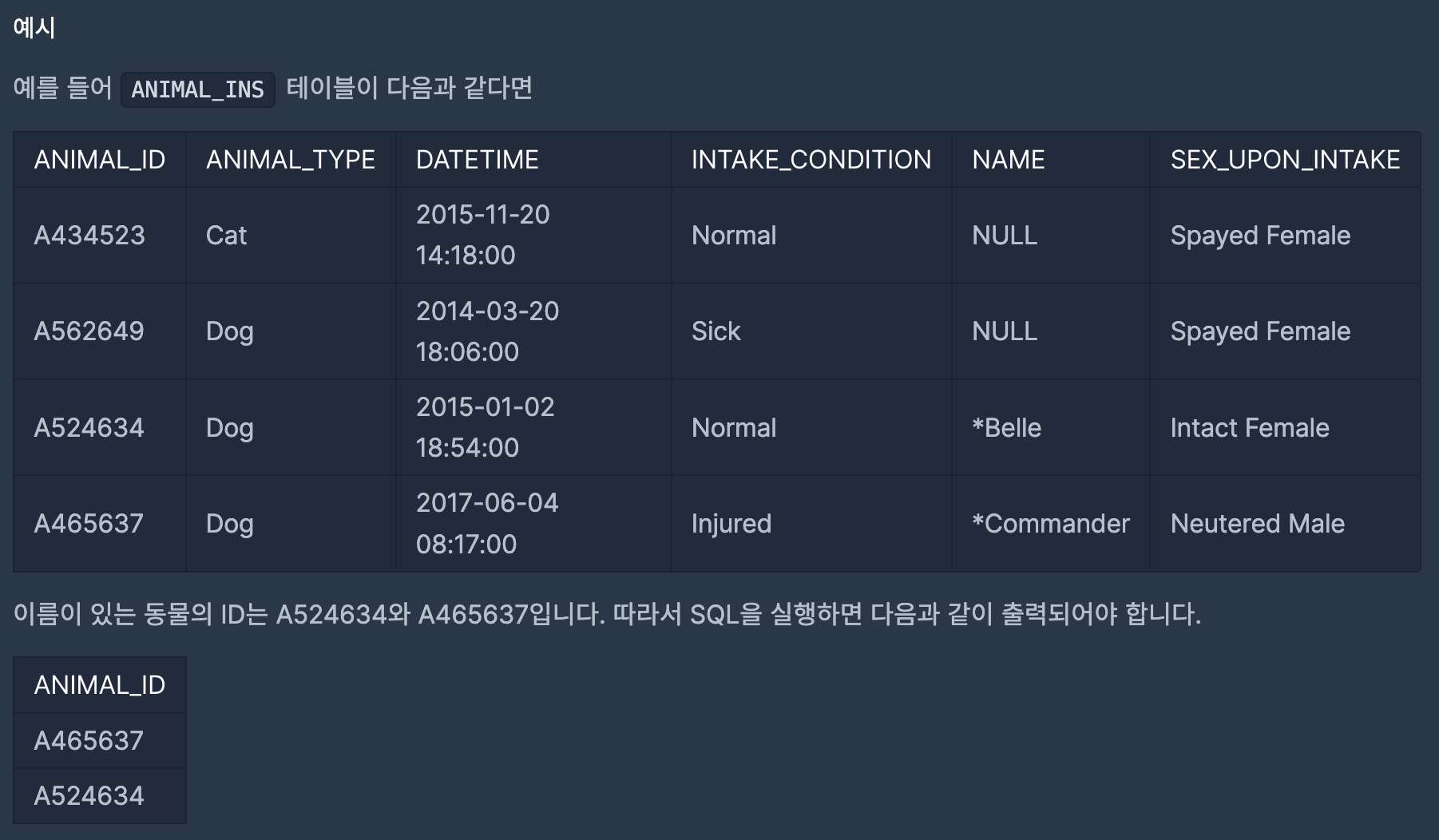This screenshot has height=840, width=1439.
Task: Select the Intact Female cell
Action: 1285,428
